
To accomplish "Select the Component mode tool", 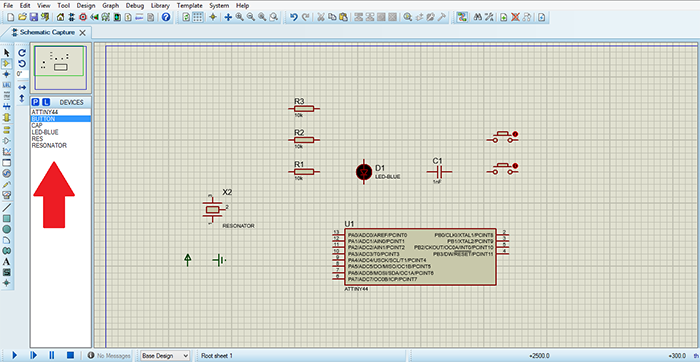I will (7, 63).
